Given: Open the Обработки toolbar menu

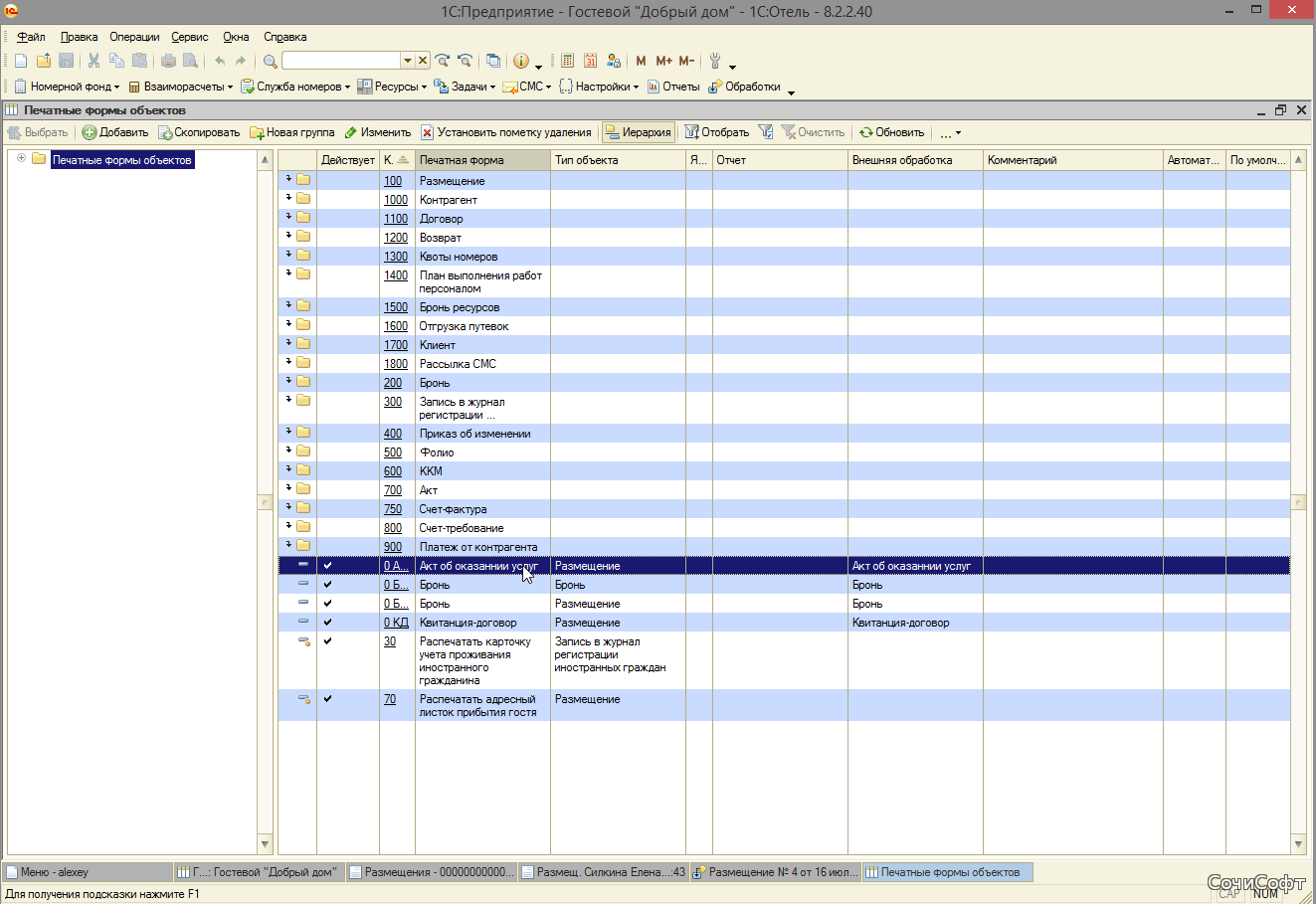Looking at the screenshot, I should click(744, 87).
